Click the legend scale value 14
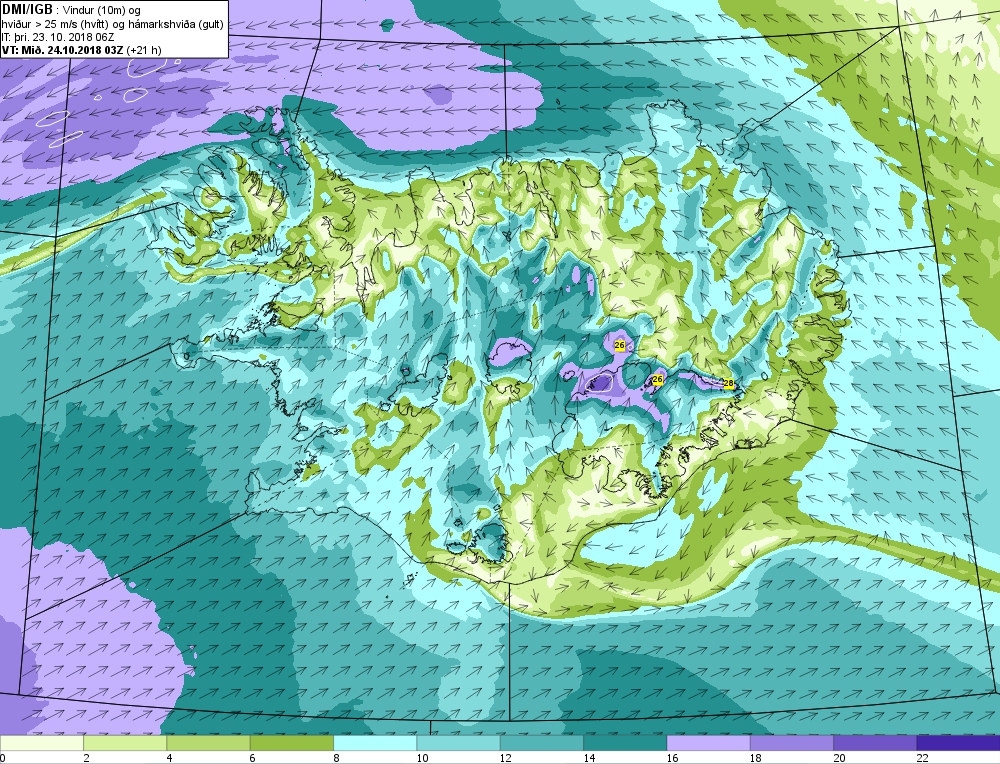 coord(589,758)
